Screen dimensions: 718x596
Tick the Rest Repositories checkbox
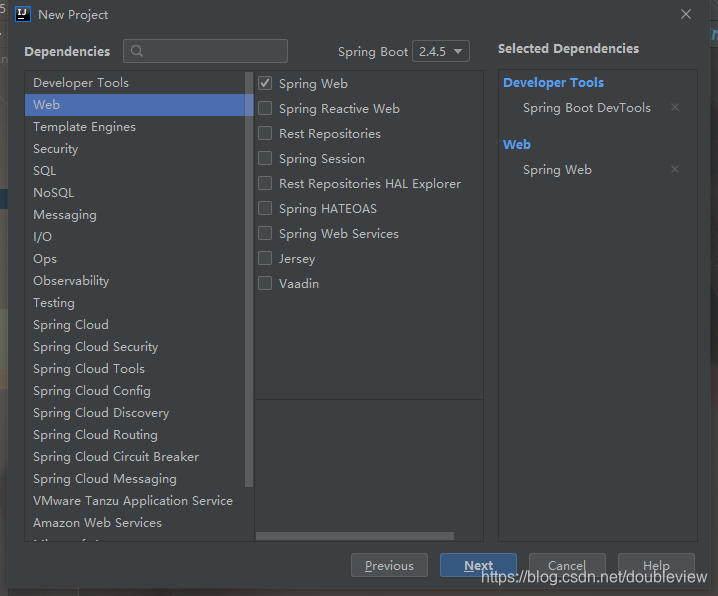265,133
